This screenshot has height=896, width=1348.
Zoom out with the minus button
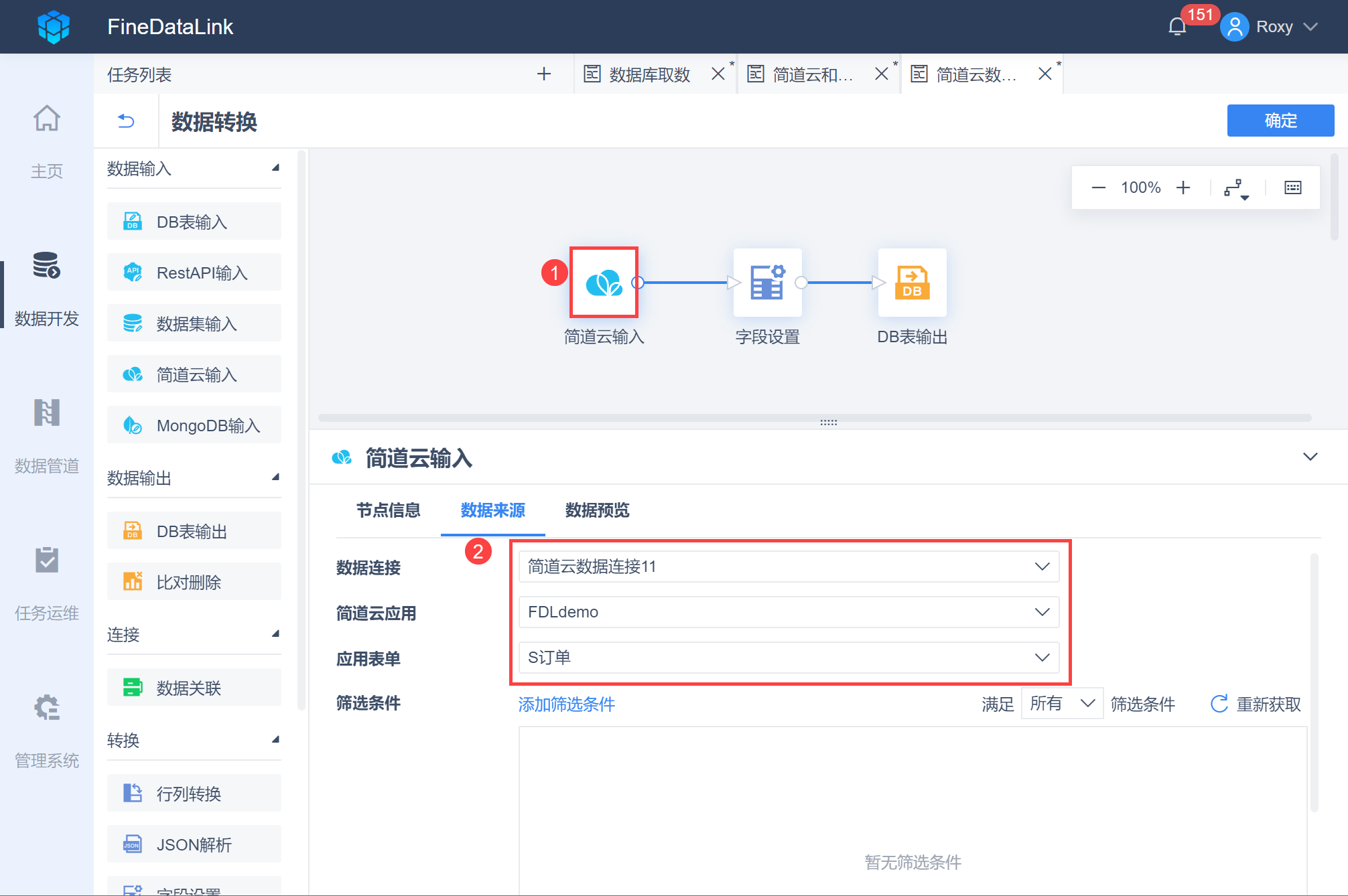click(x=1098, y=188)
